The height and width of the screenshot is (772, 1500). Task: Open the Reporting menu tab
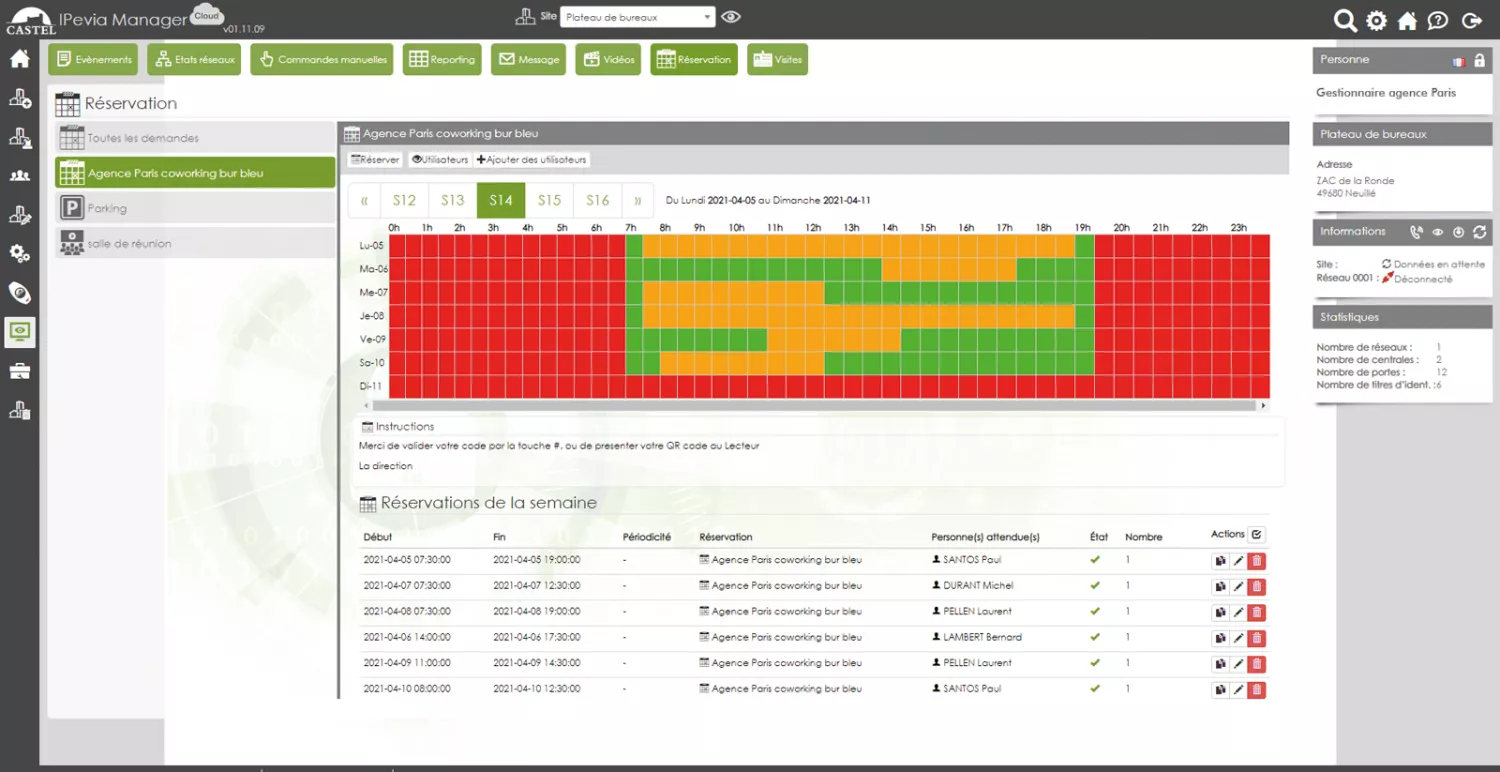click(x=442, y=60)
